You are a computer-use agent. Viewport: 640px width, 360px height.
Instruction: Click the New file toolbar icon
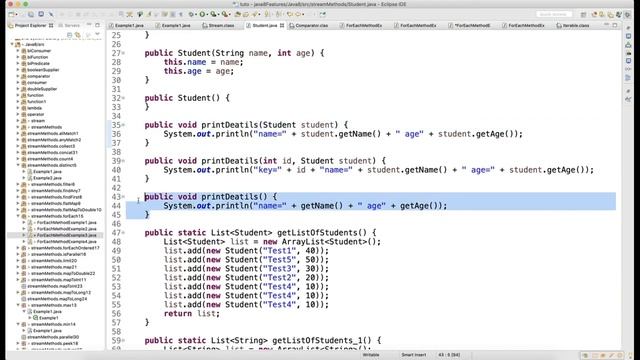pyautogui.click(x=12, y=14)
